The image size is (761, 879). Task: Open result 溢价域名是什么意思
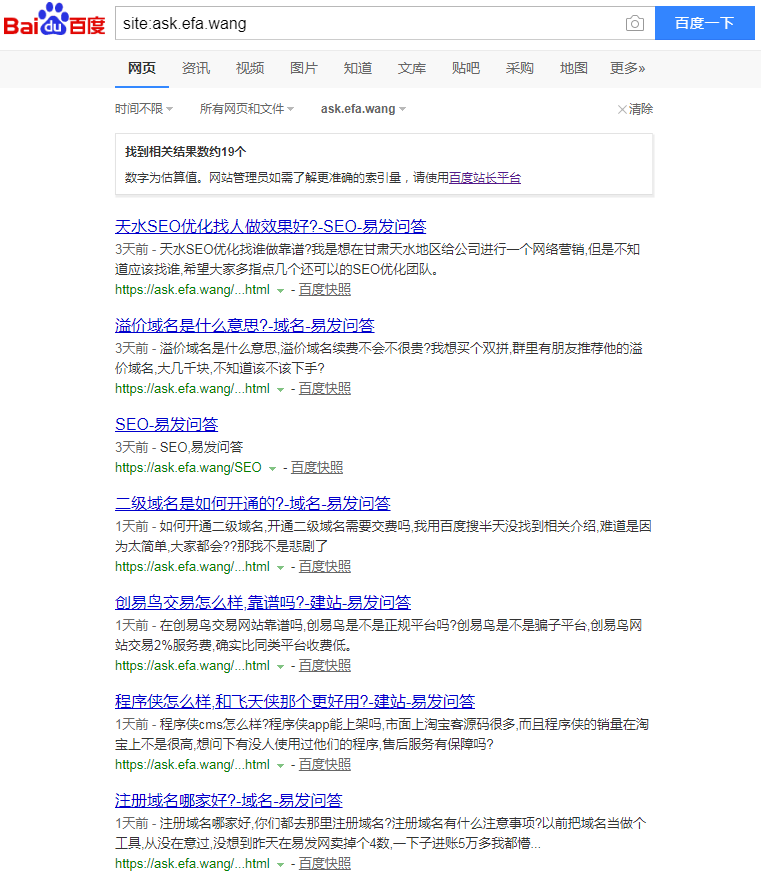pos(245,326)
